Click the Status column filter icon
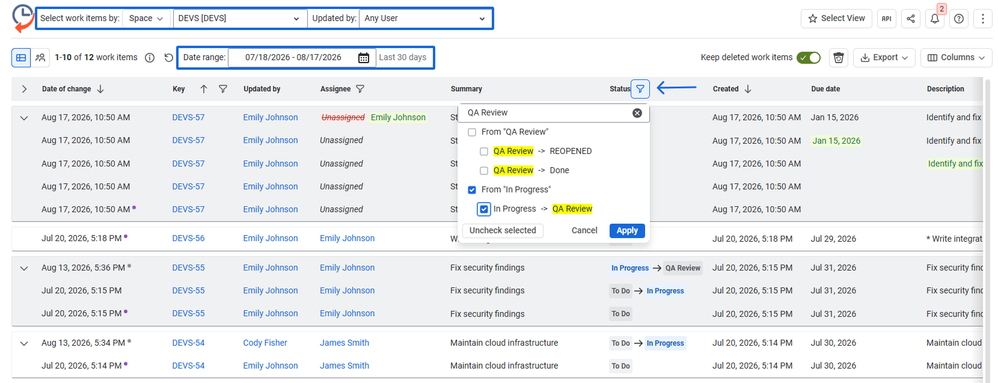Viewport: 998px width, 383px height. [640, 89]
